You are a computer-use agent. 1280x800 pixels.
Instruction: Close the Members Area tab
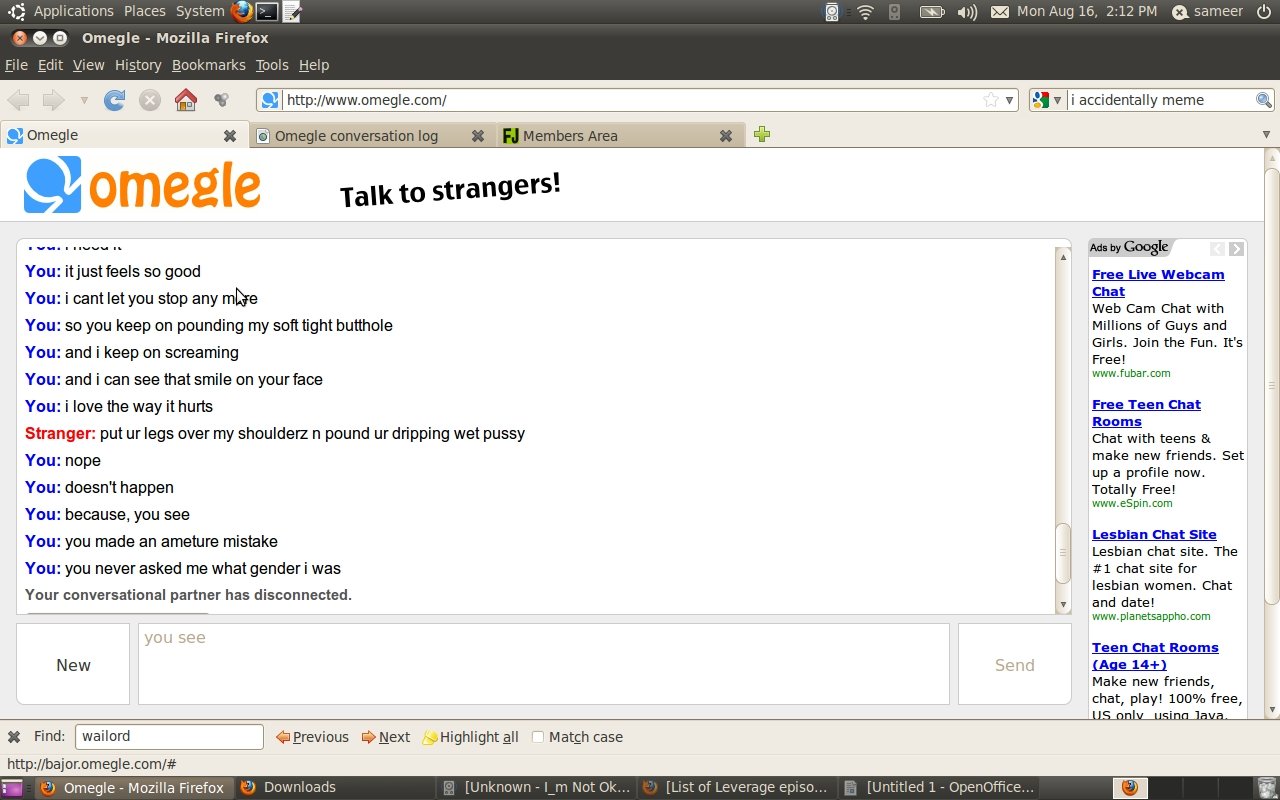pos(726,136)
